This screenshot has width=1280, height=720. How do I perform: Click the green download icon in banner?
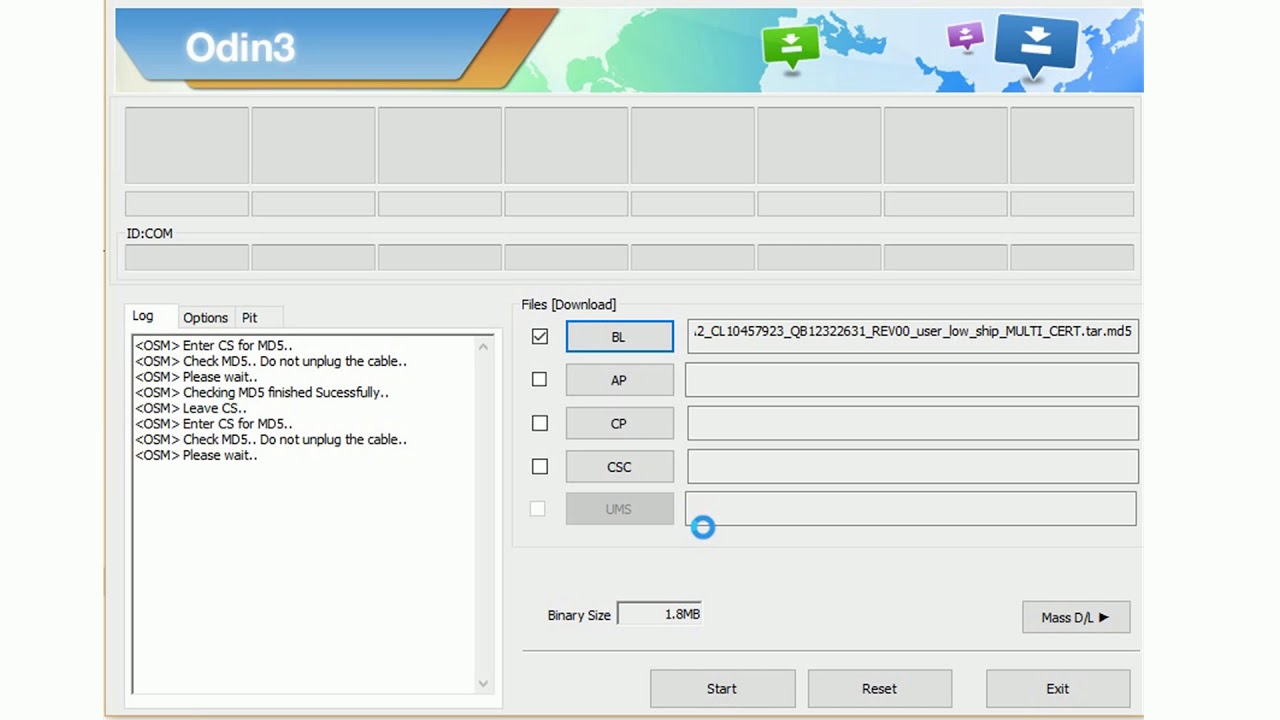(x=791, y=47)
